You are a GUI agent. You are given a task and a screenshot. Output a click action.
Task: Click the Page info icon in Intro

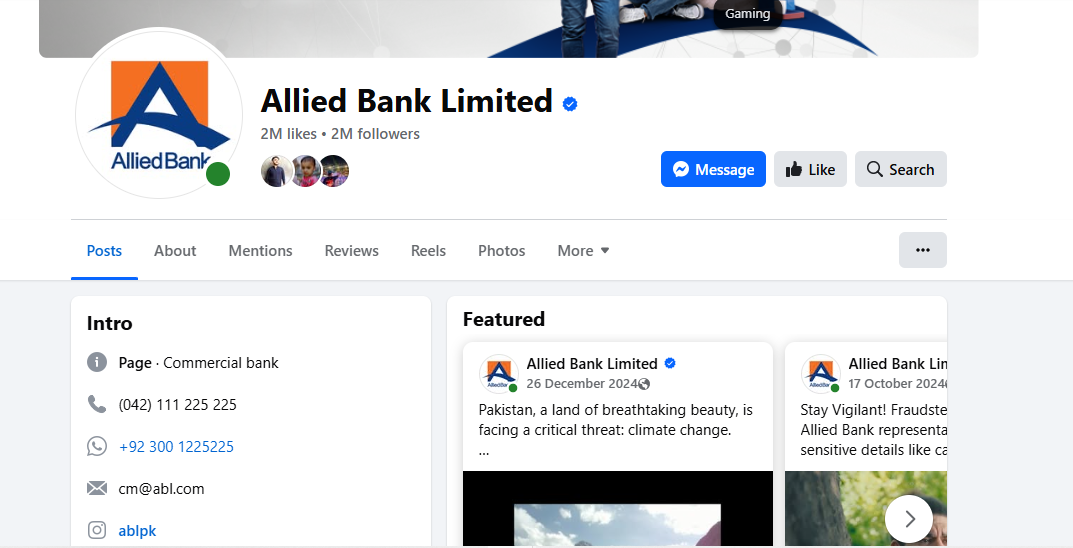click(97, 363)
